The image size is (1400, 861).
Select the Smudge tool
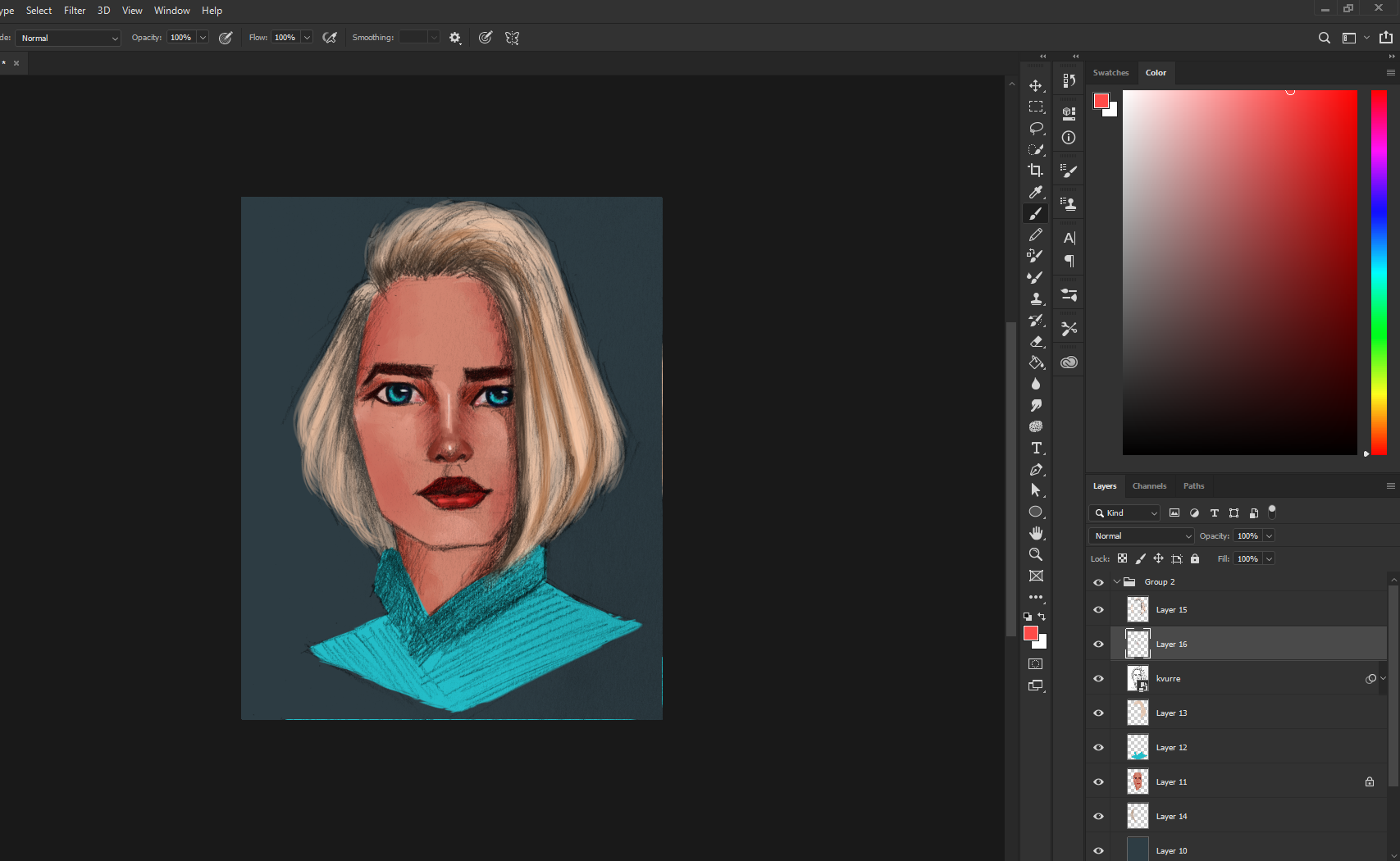tap(1036, 405)
